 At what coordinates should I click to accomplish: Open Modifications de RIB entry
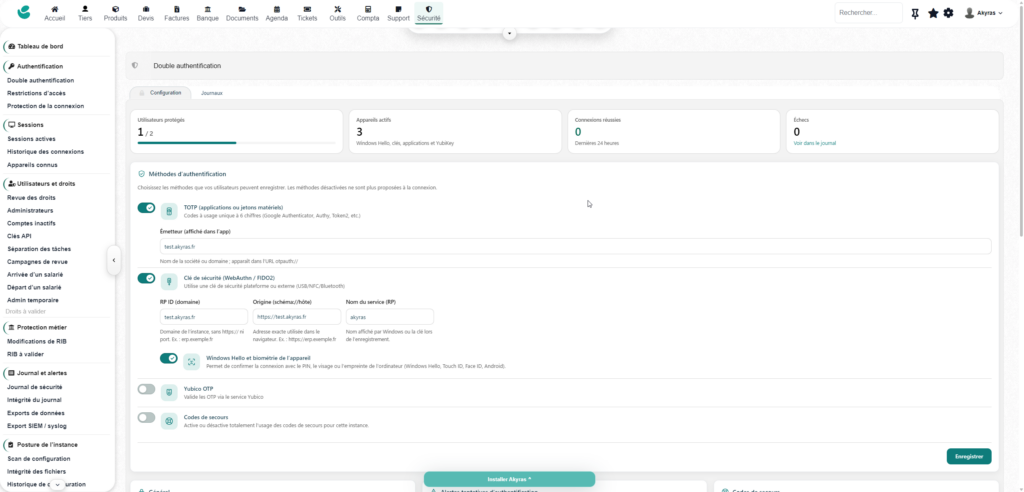pos(37,341)
